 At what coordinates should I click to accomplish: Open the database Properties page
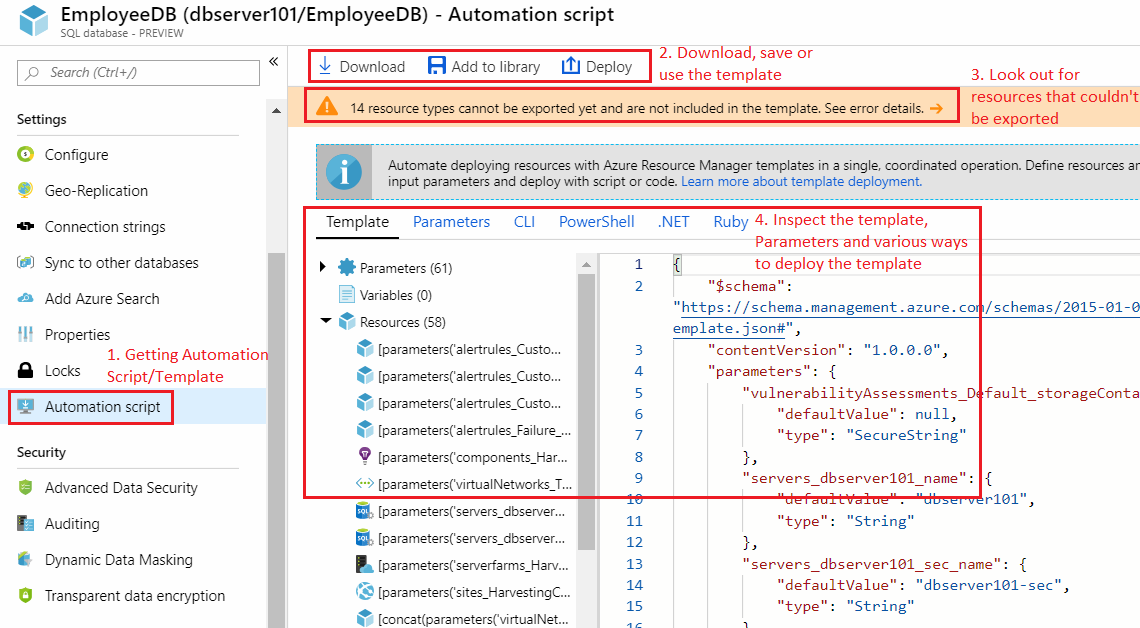77,334
